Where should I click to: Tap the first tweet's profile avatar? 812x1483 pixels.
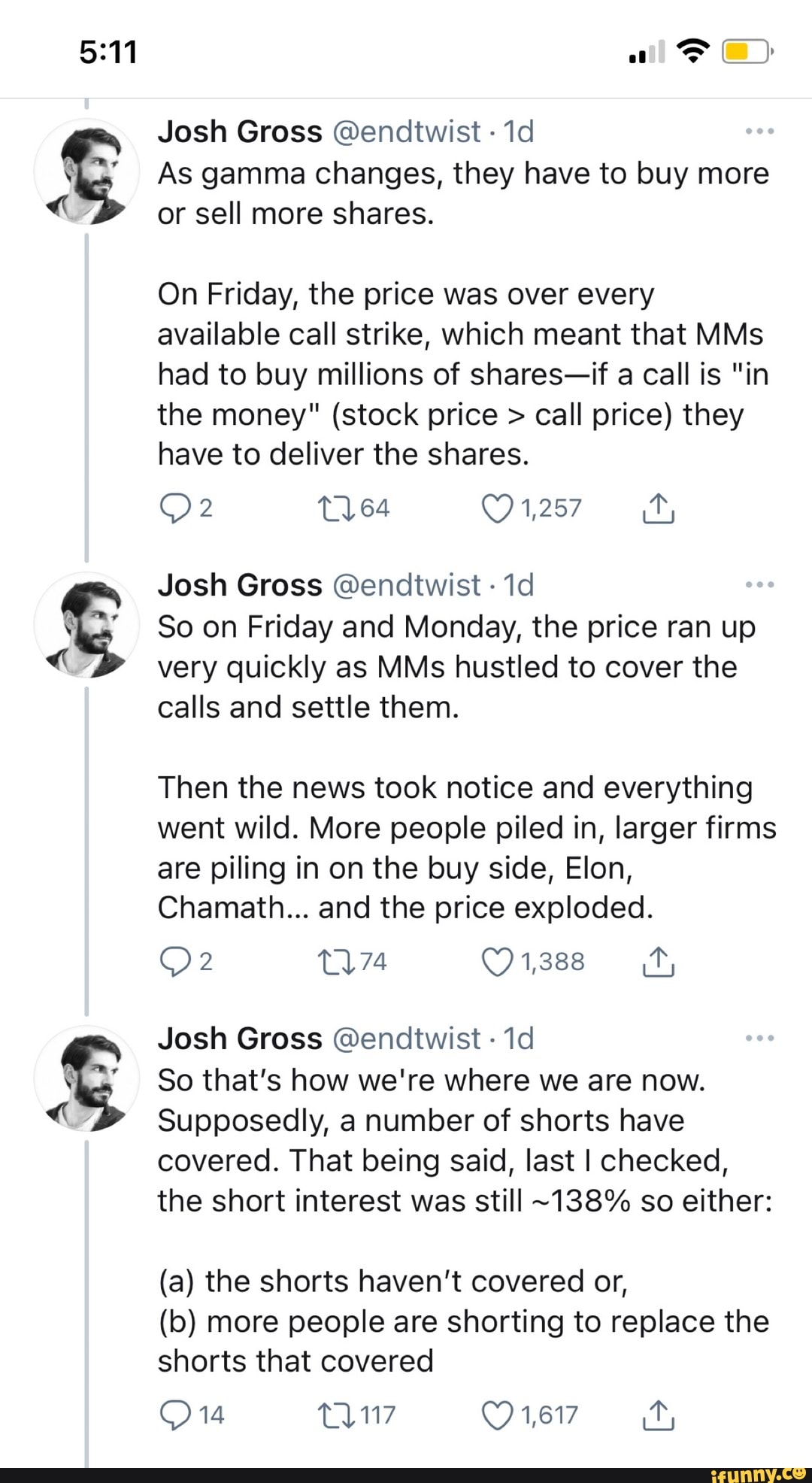pos(86,171)
